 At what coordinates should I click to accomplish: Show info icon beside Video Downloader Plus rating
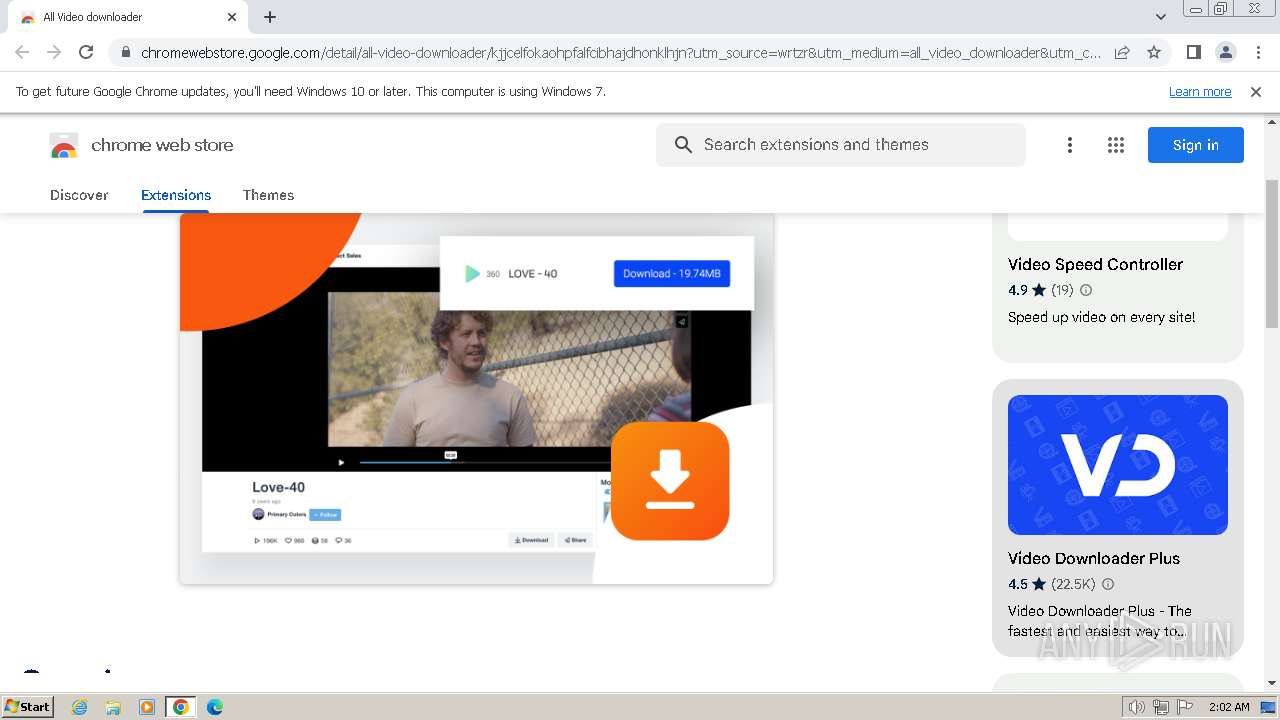(1108, 584)
